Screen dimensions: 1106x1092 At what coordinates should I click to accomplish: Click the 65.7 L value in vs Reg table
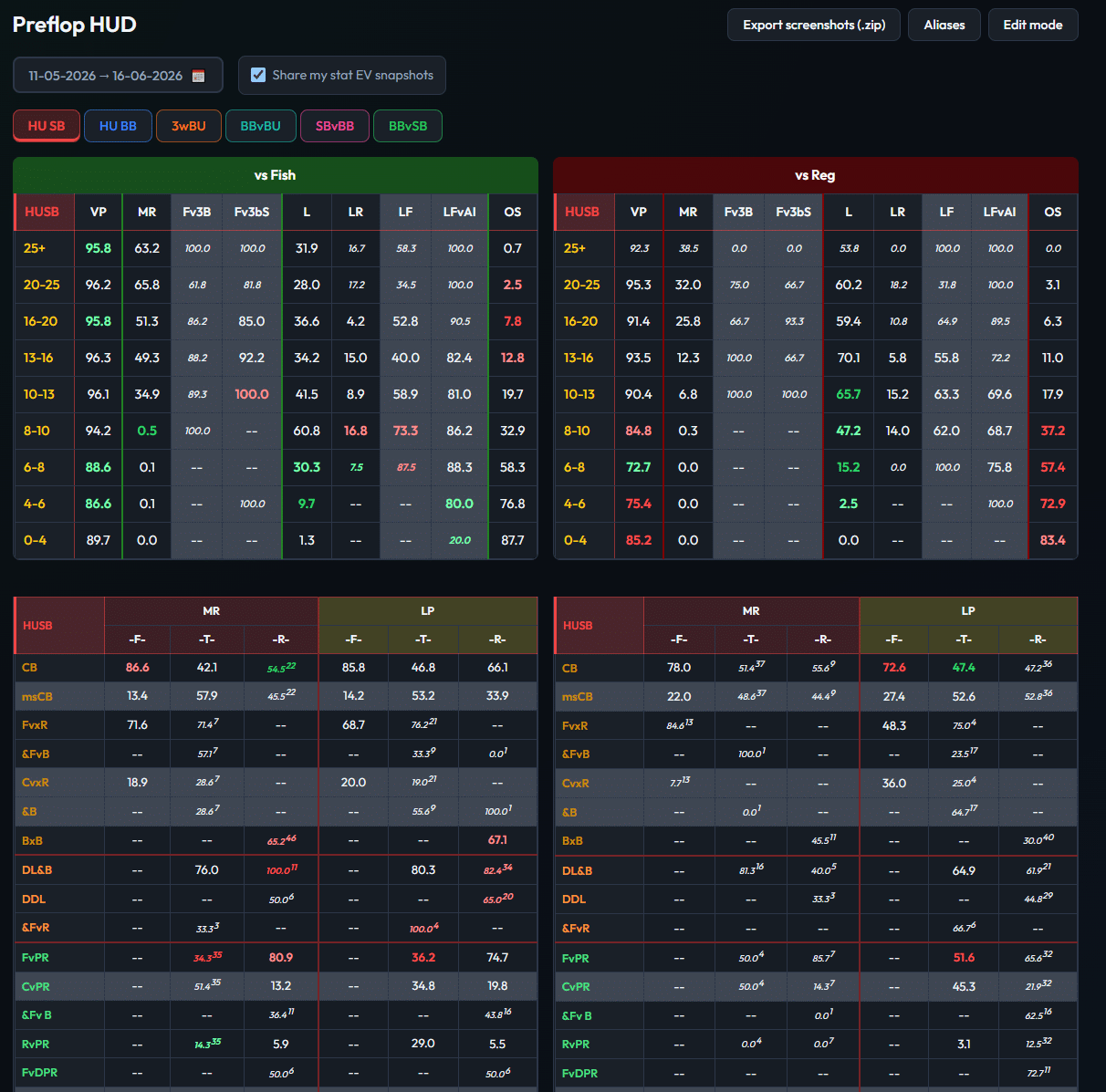click(x=849, y=394)
